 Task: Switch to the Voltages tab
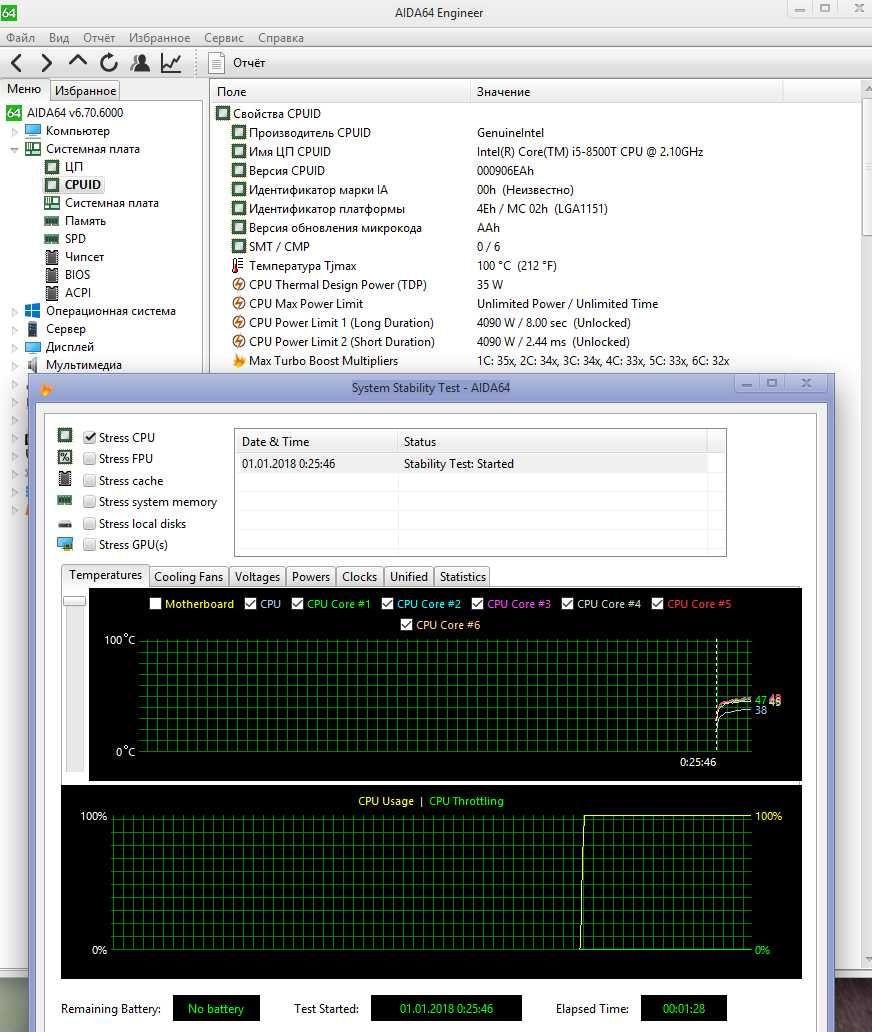[x=257, y=577]
